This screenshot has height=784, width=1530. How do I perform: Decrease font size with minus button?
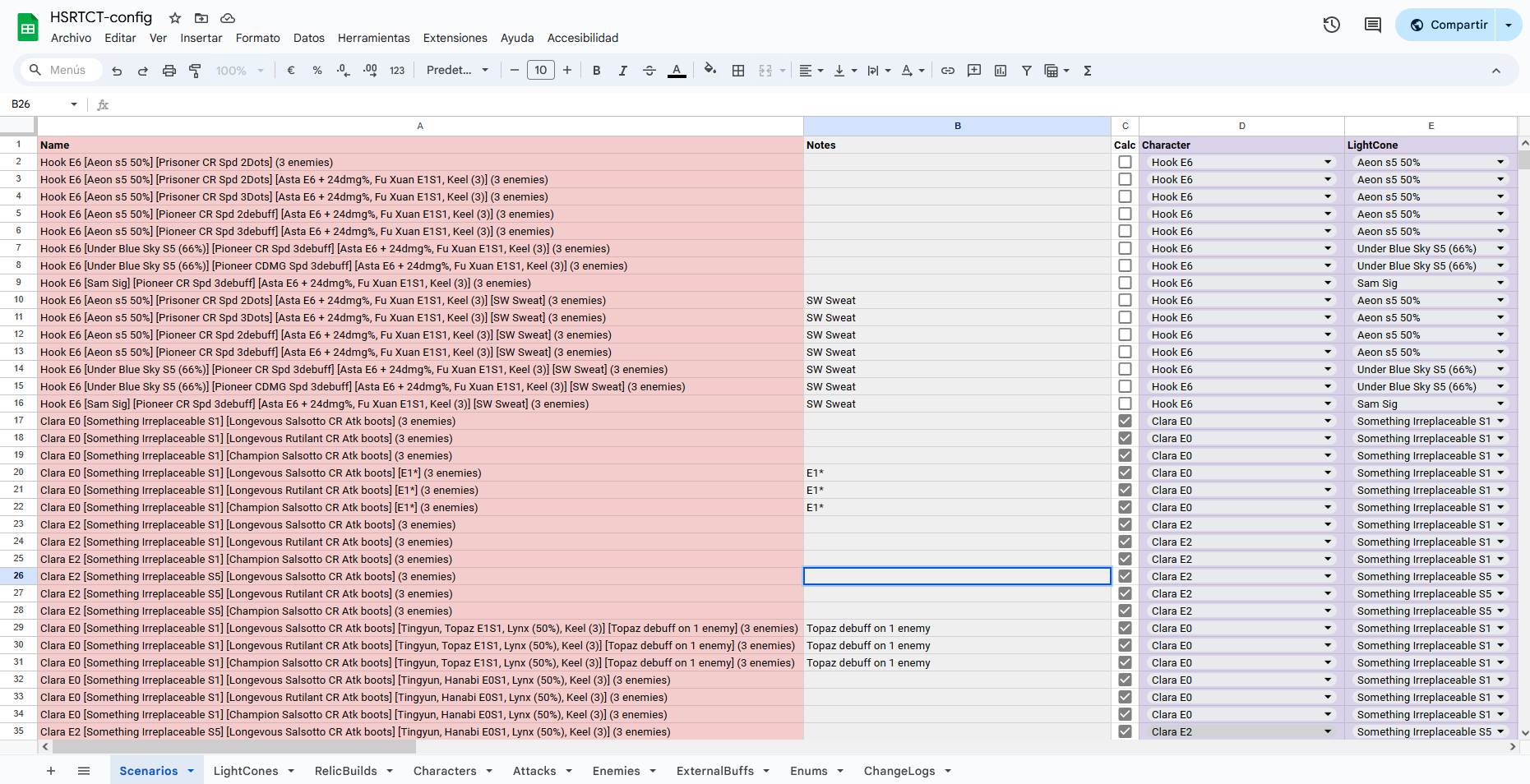click(x=515, y=71)
